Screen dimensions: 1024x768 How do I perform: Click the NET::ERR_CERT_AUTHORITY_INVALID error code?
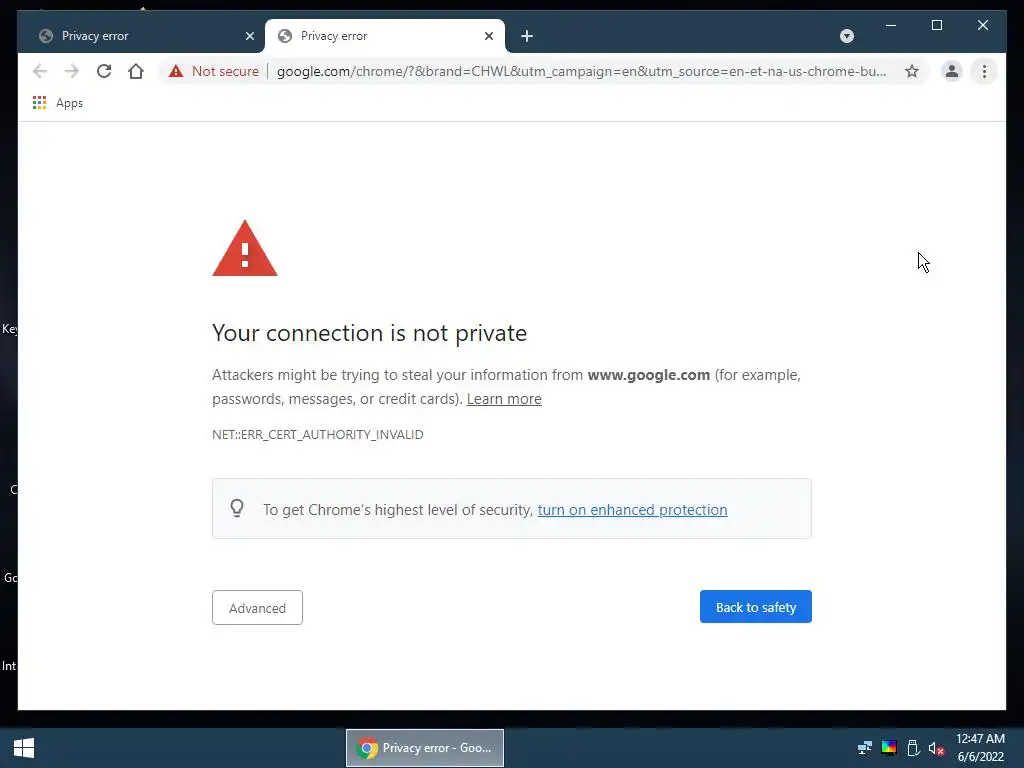tap(317, 435)
